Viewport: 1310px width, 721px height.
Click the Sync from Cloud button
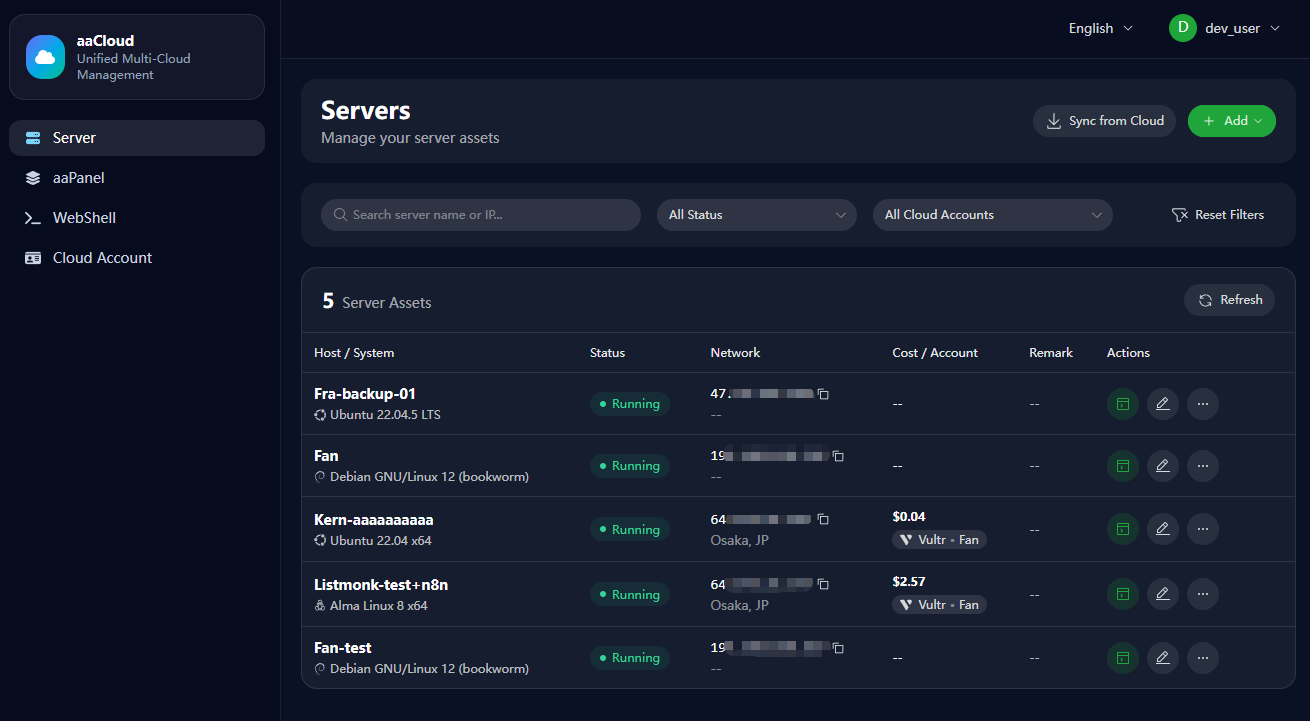pos(1104,121)
